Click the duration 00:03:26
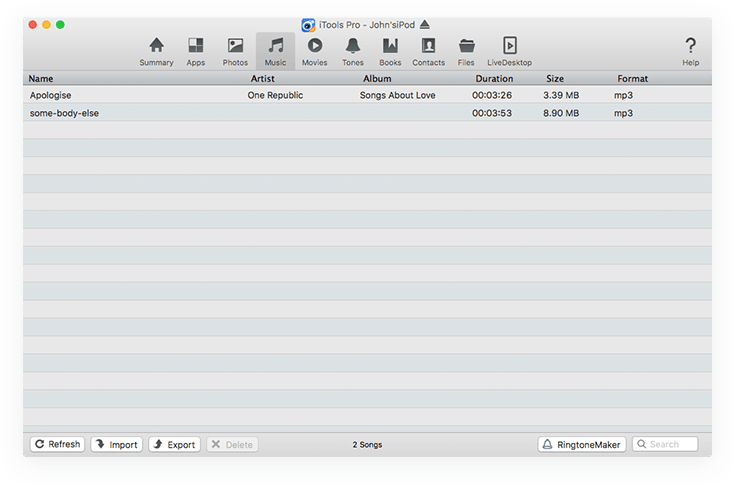The image size is (735, 486). click(x=492, y=95)
